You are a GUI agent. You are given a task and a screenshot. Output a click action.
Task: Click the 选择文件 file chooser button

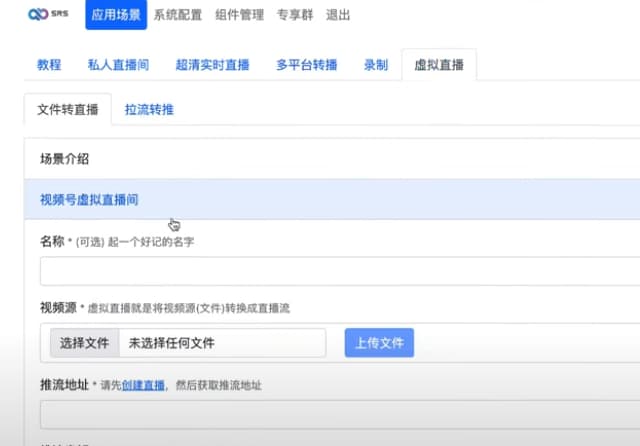click(84, 343)
